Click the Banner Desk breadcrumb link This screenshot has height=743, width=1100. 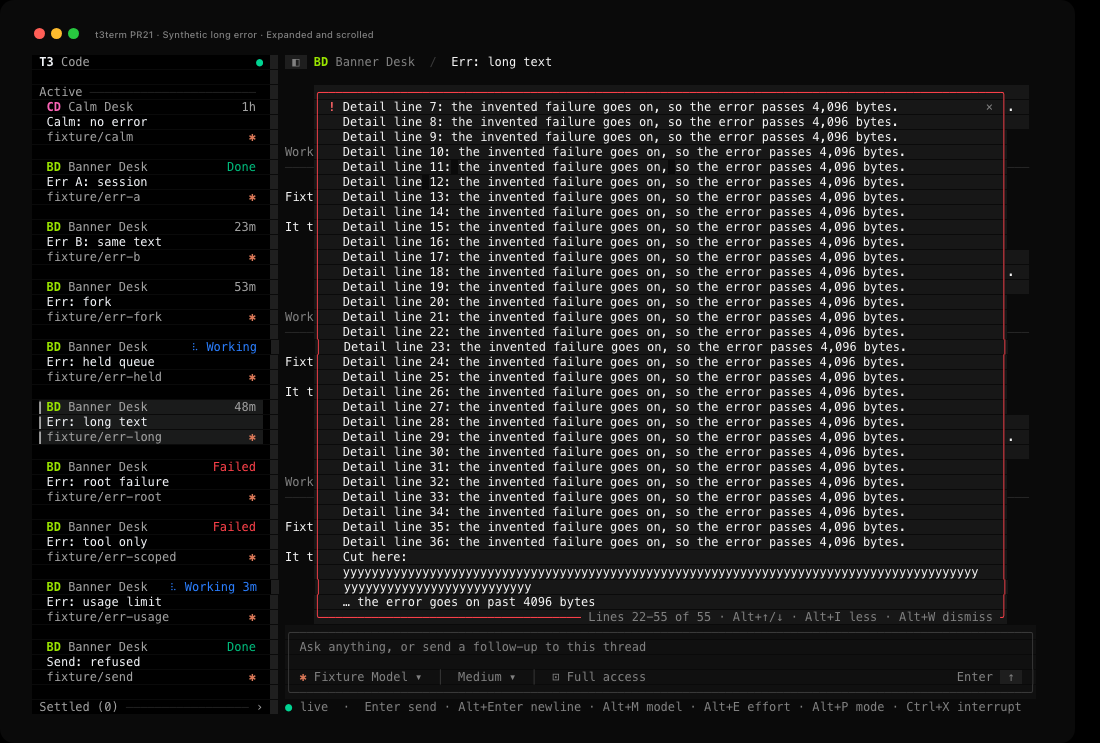[375, 62]
